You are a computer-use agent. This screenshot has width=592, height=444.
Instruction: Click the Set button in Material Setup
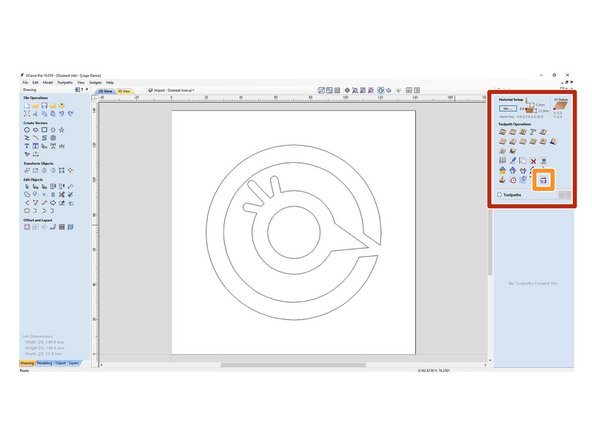[507, 108]
